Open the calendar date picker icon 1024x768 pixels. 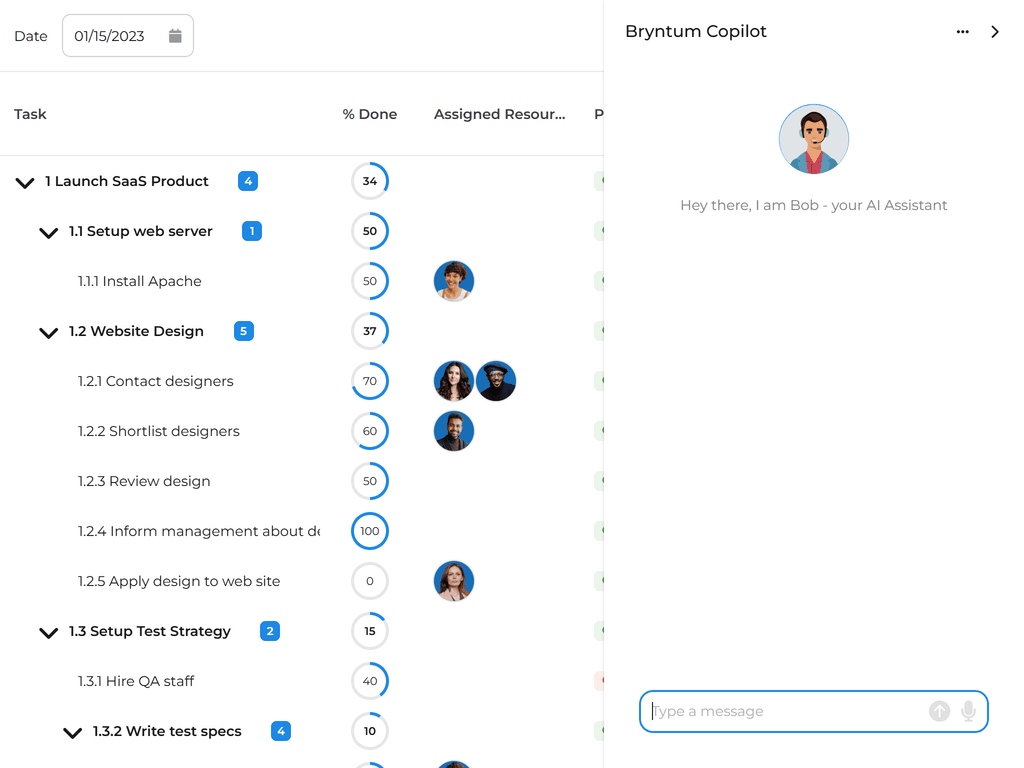click(x=176, y=35)
